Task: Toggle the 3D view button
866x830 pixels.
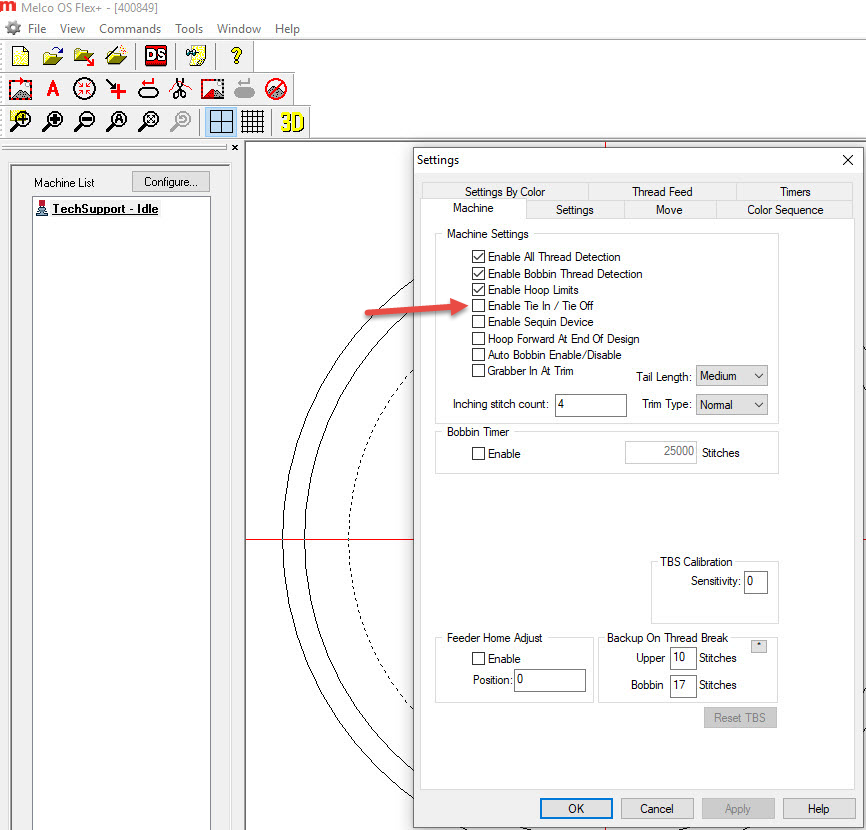Action: (x=292, y=122)
